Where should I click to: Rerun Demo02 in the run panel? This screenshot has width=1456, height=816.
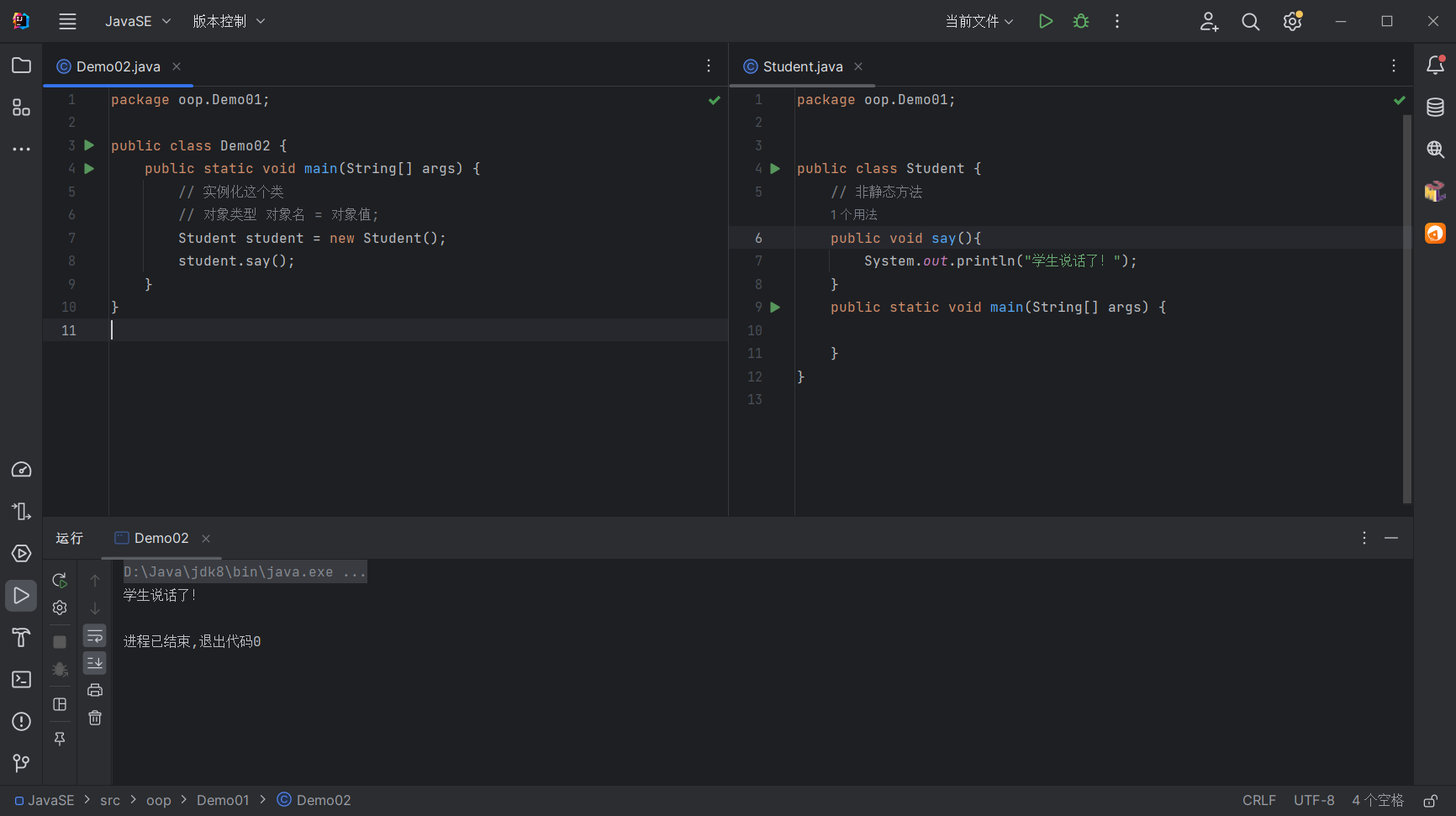[x=60, y=581]
